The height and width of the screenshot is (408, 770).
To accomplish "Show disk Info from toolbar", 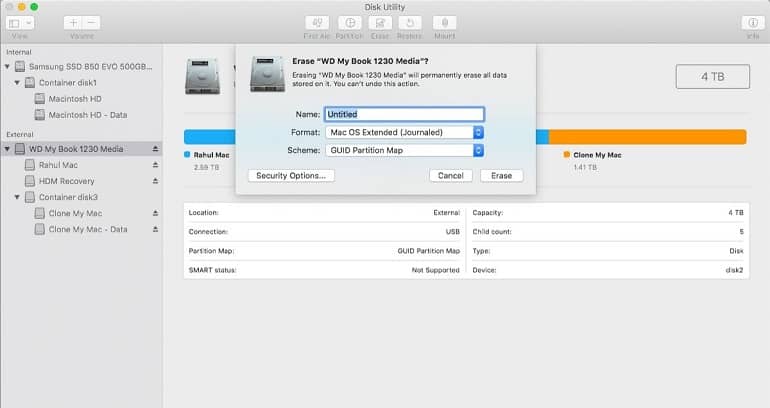I will (x=753, y=23).
